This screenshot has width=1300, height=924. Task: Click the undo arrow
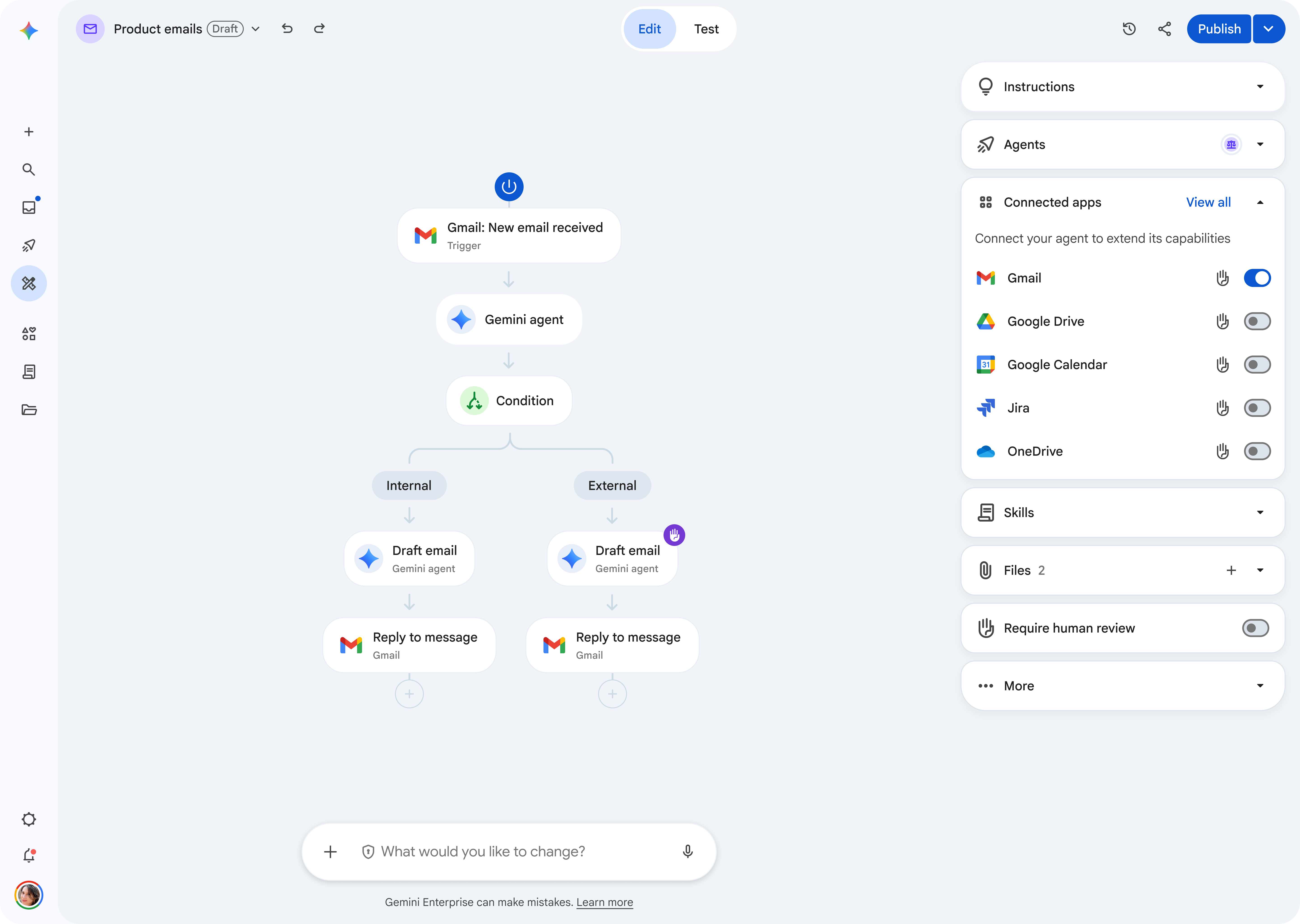288,28
